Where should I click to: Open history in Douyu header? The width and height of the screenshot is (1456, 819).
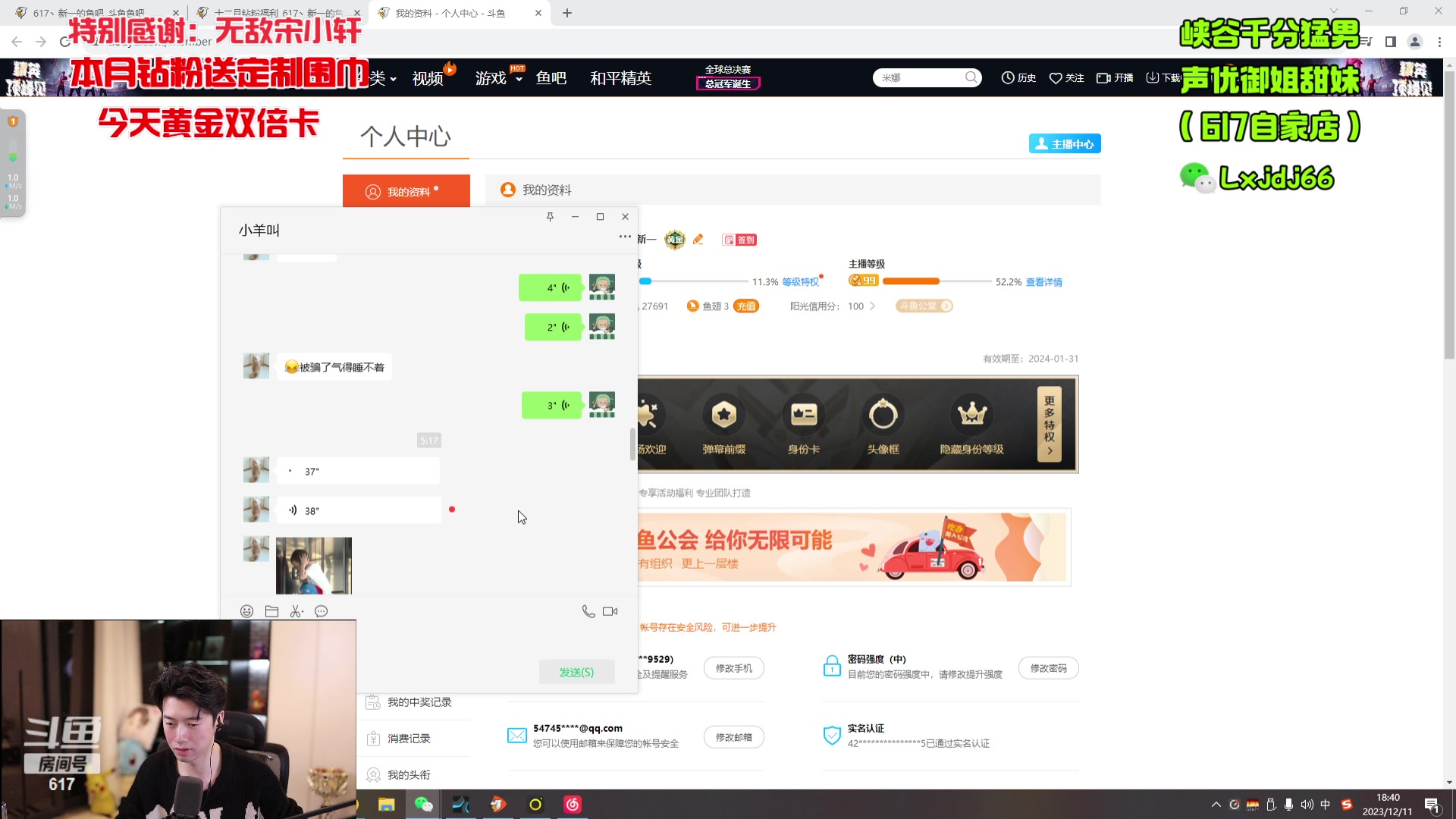pyautogui.click(x=1018, y=77)
